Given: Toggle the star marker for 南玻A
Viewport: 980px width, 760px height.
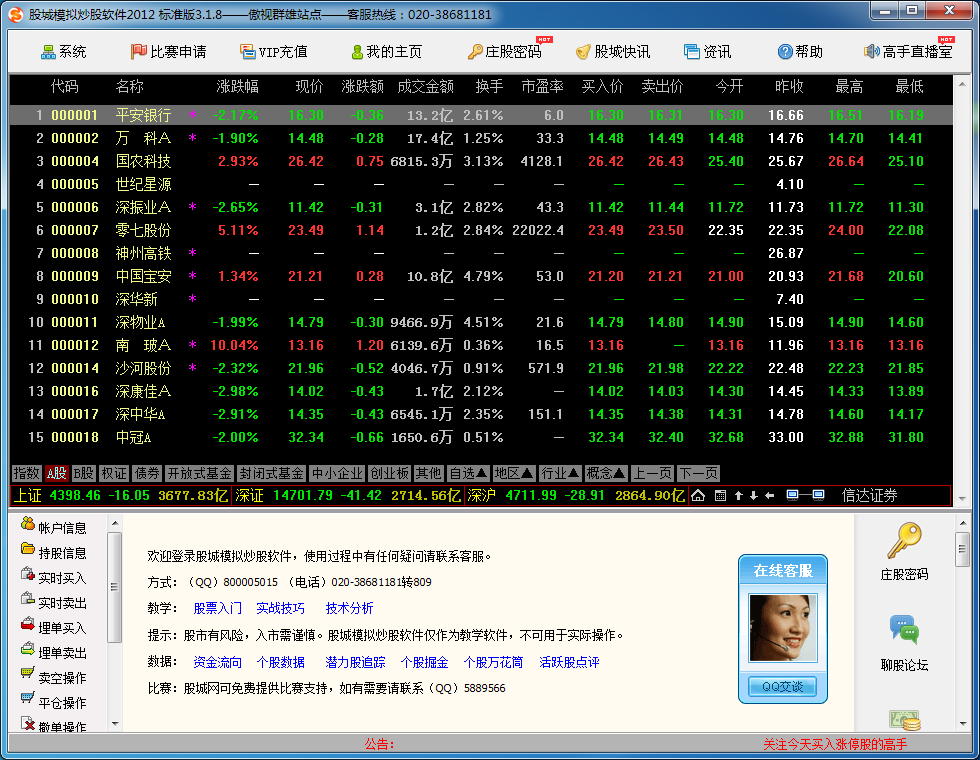Looking at the screenshot, I should (x=193, y=346).
